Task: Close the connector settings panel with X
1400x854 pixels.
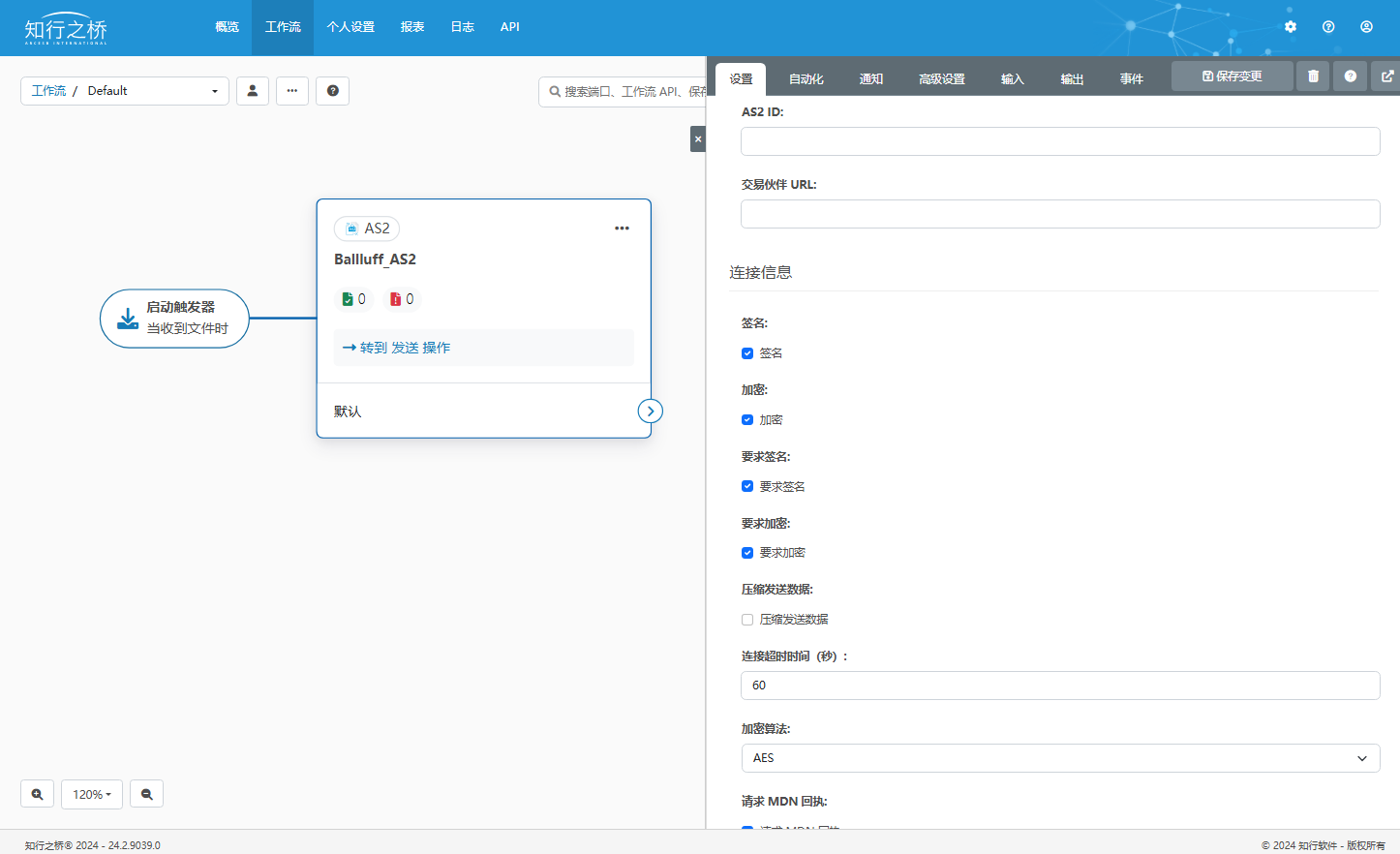Action: click(698, 139)
